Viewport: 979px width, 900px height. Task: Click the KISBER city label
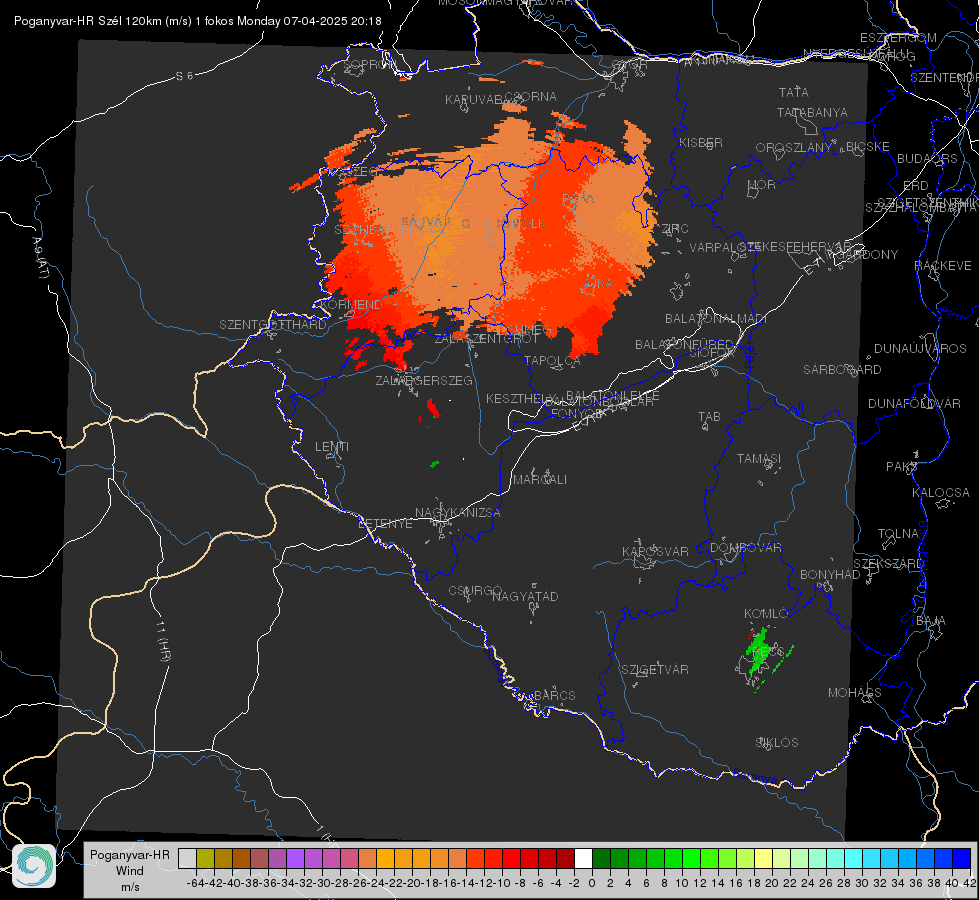tap(701, 142)
